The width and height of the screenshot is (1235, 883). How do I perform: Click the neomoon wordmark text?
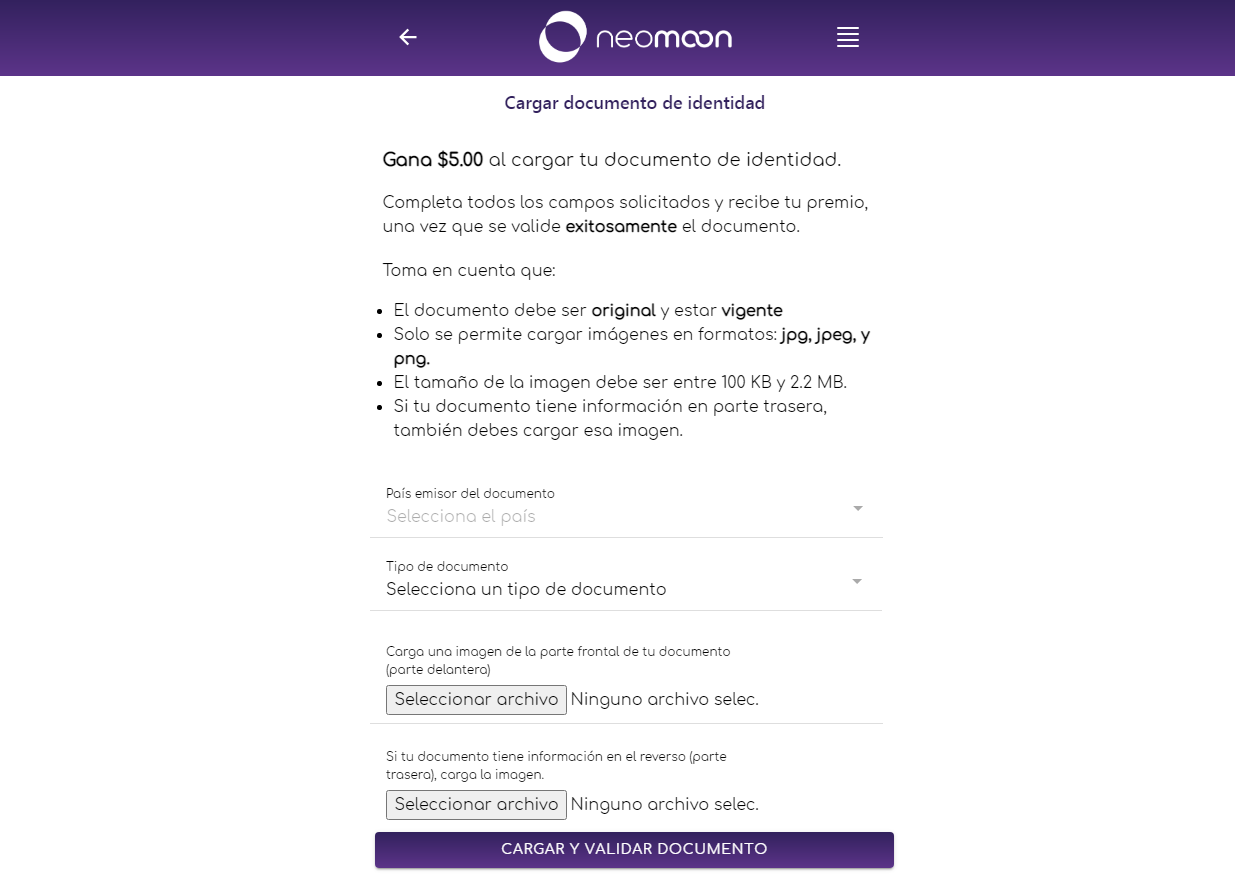(664, 39)
